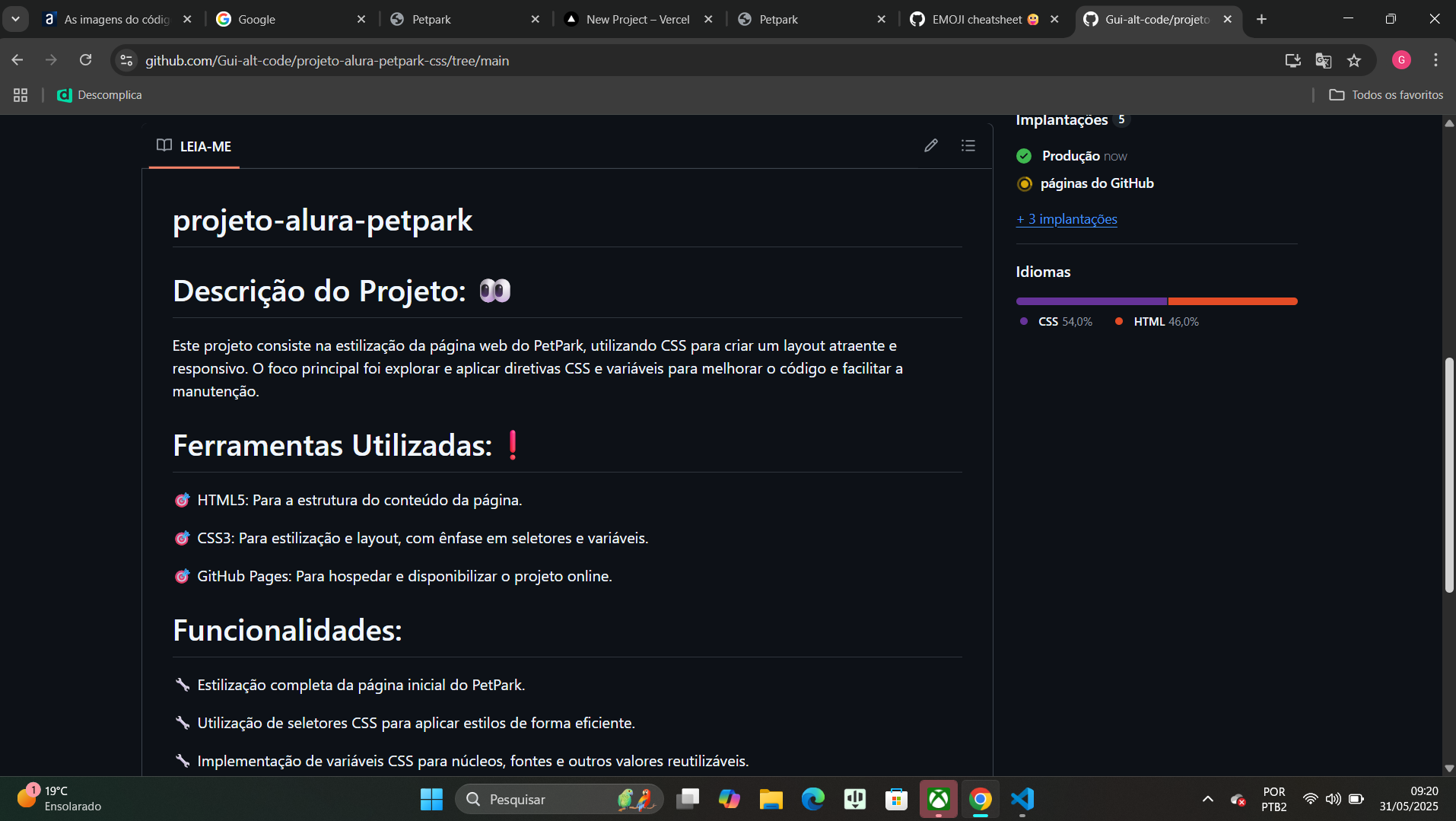Switch to Chrome in the taskbar
The width and height of the screenshot is (1456, 821).
[x=981, y=799]
